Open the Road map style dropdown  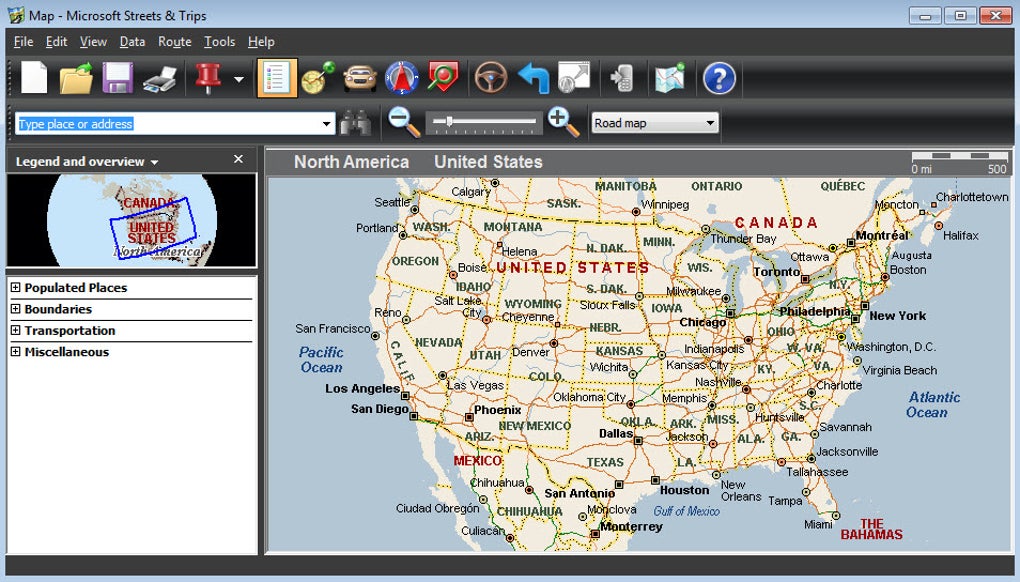(x=655, y=123)
